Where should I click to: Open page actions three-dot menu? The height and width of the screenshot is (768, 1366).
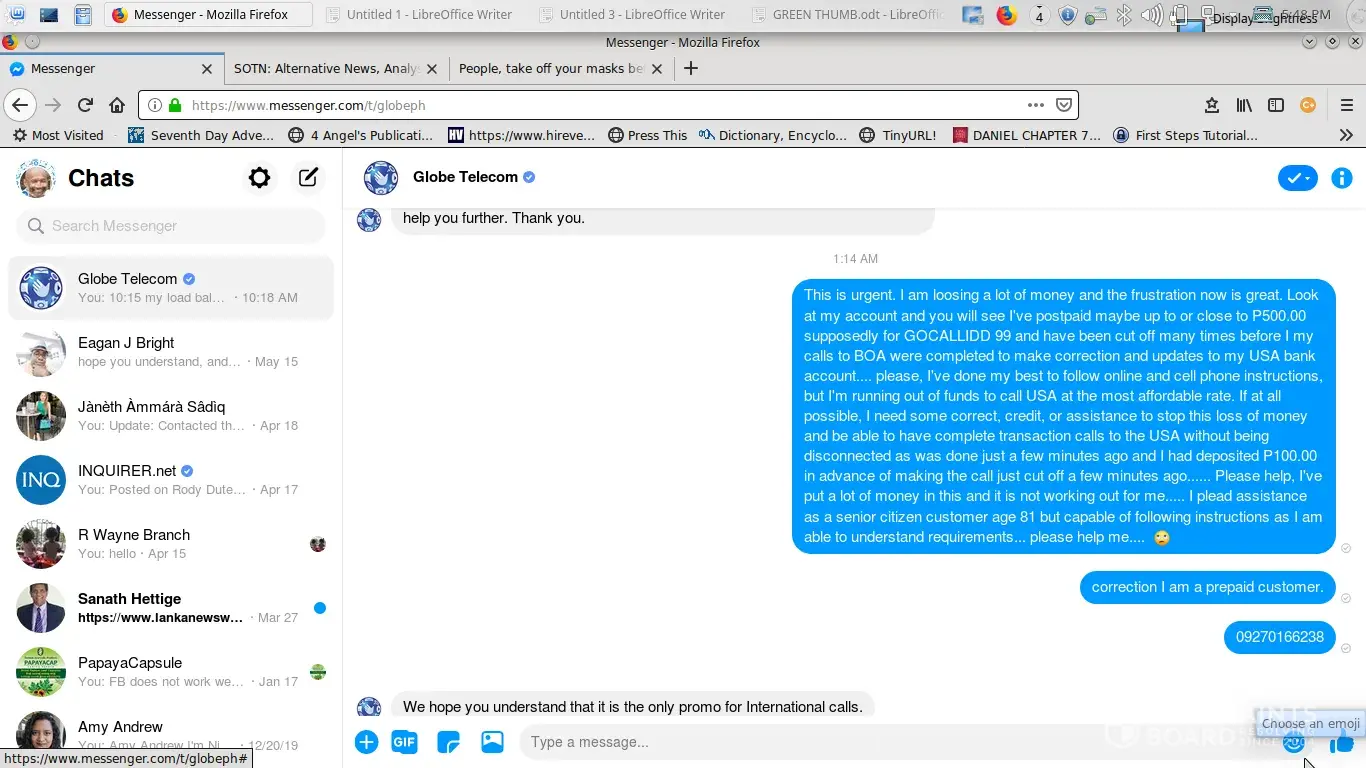1036,105
